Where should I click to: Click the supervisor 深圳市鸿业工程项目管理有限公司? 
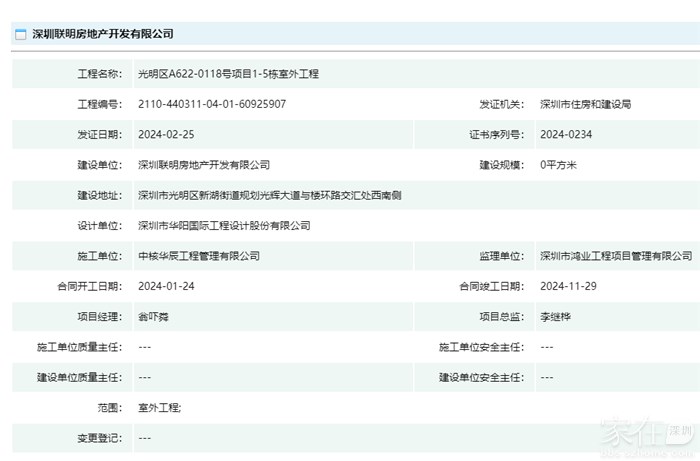click(x=615, y=256)
